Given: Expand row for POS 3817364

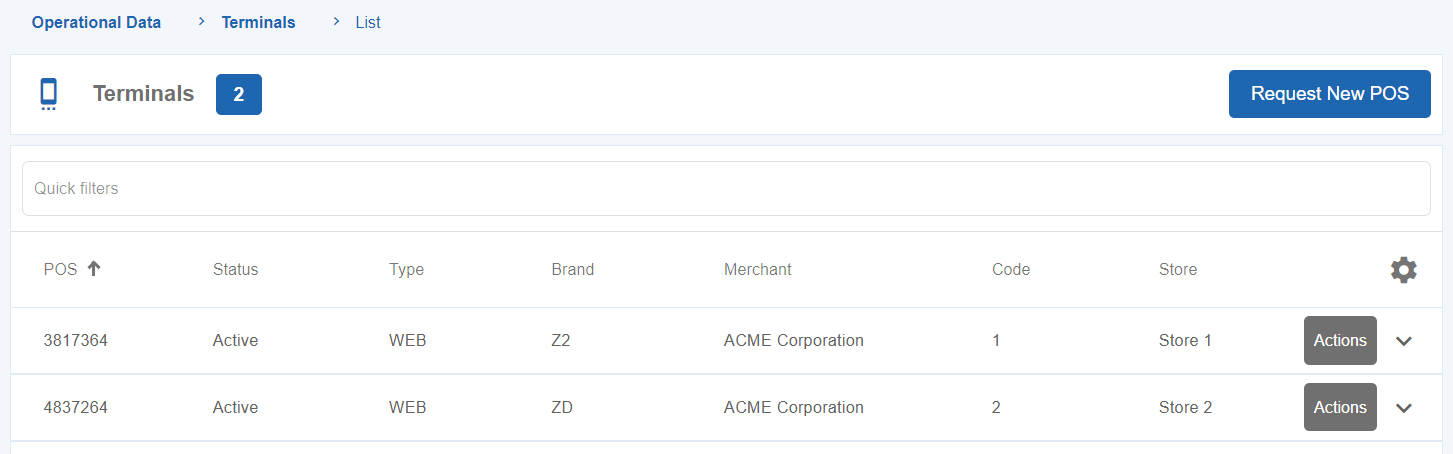Looking at the screenshot, I should pyautogui.click(x=1404, y=341).
